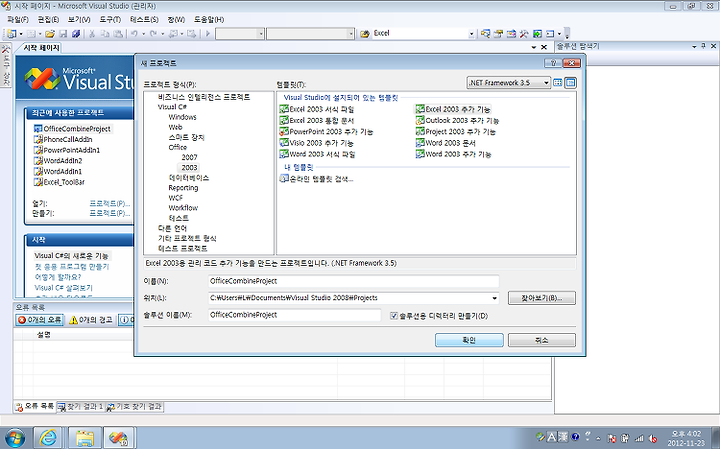
Task: Open the recent project PowerPointAddIn1
Action: tap(67, 150)
